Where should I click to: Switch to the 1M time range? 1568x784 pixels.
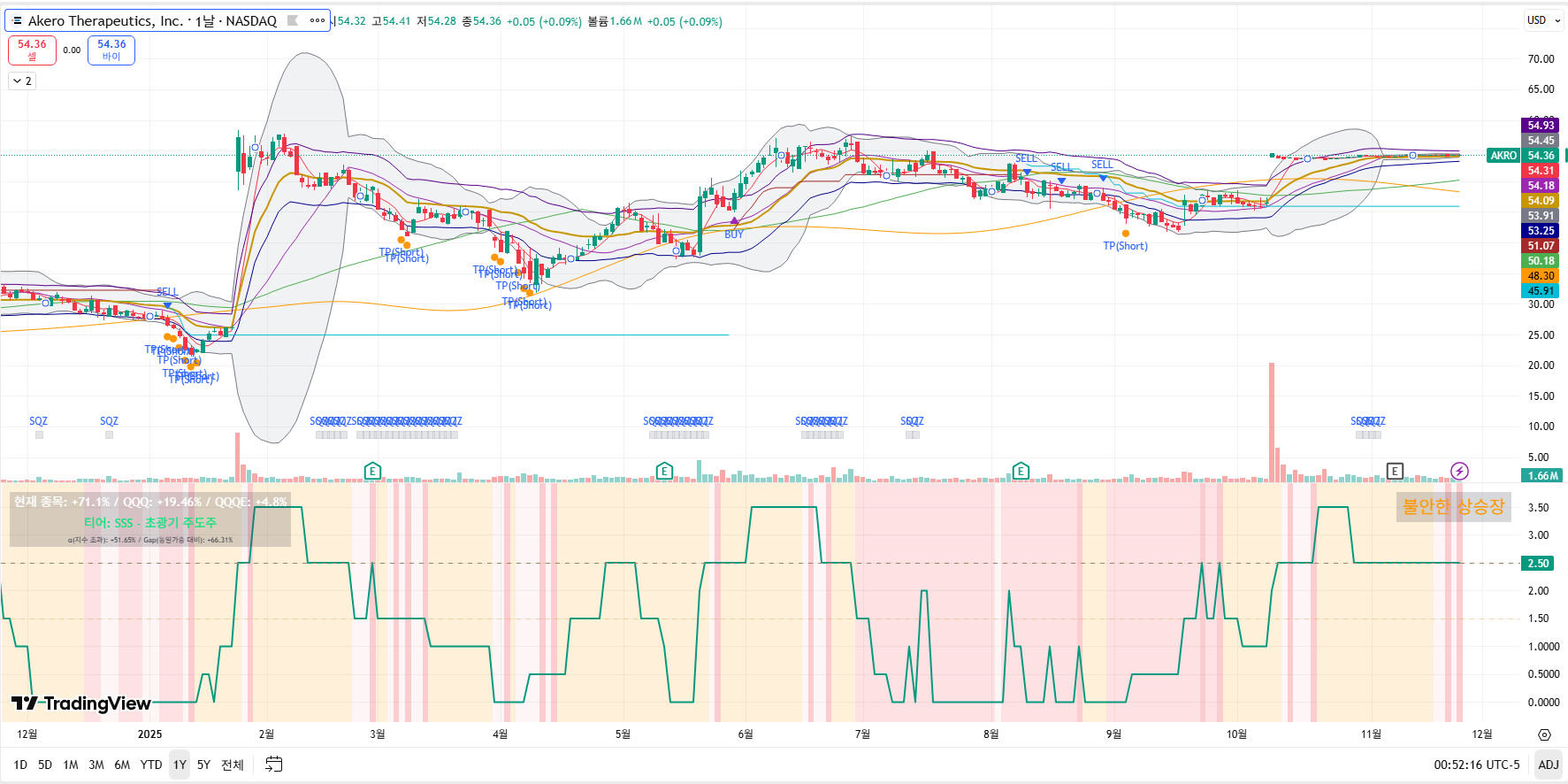tap(71, 765)
